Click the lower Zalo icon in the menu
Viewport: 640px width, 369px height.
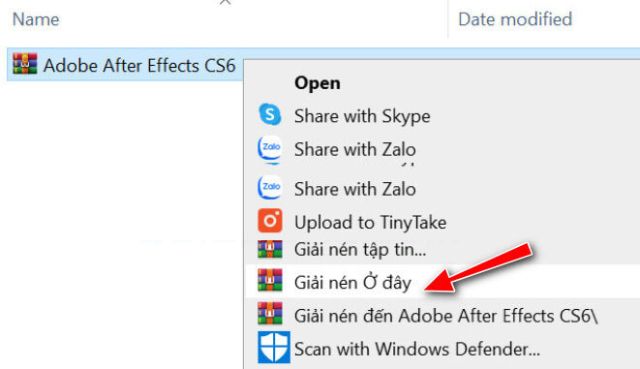270,187
